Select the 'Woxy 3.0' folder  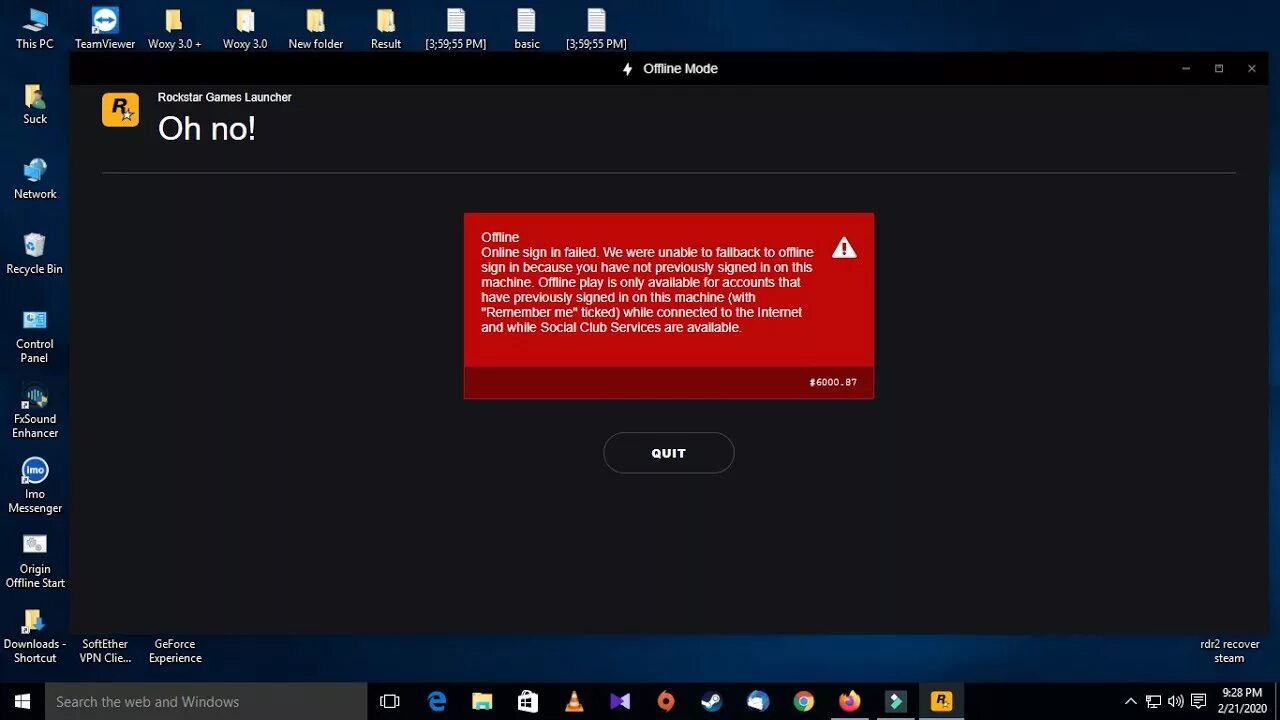[x=245, y=28]
